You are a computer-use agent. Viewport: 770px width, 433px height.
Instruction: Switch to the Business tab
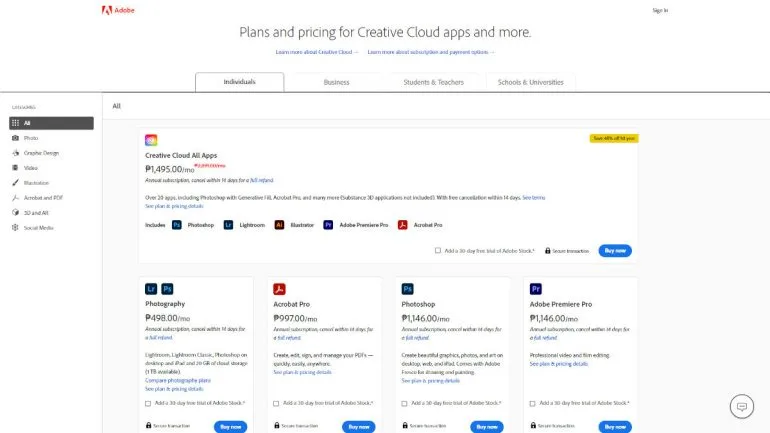pos(336,82)
